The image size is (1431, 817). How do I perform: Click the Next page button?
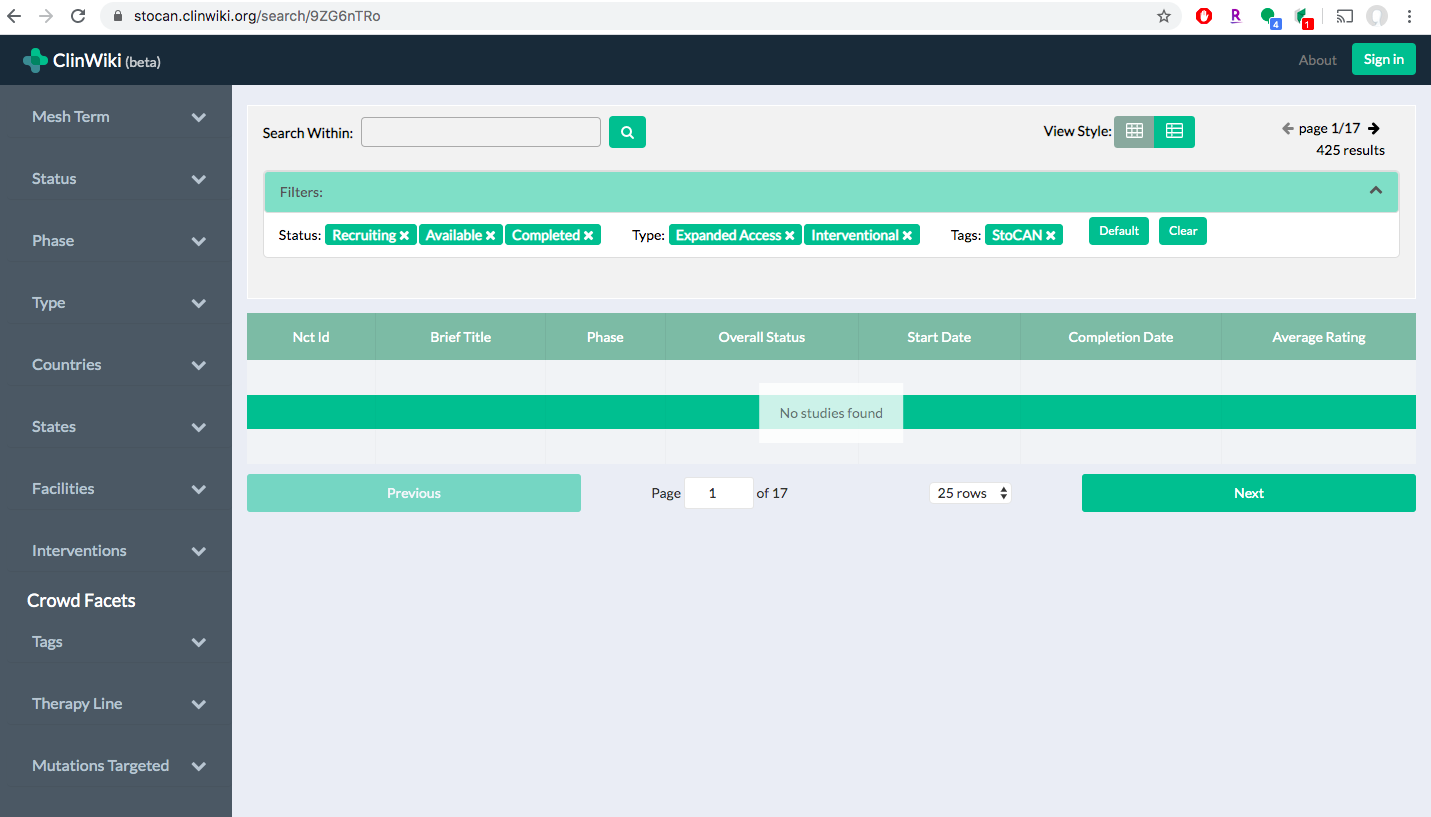[x=1249, y=493]
